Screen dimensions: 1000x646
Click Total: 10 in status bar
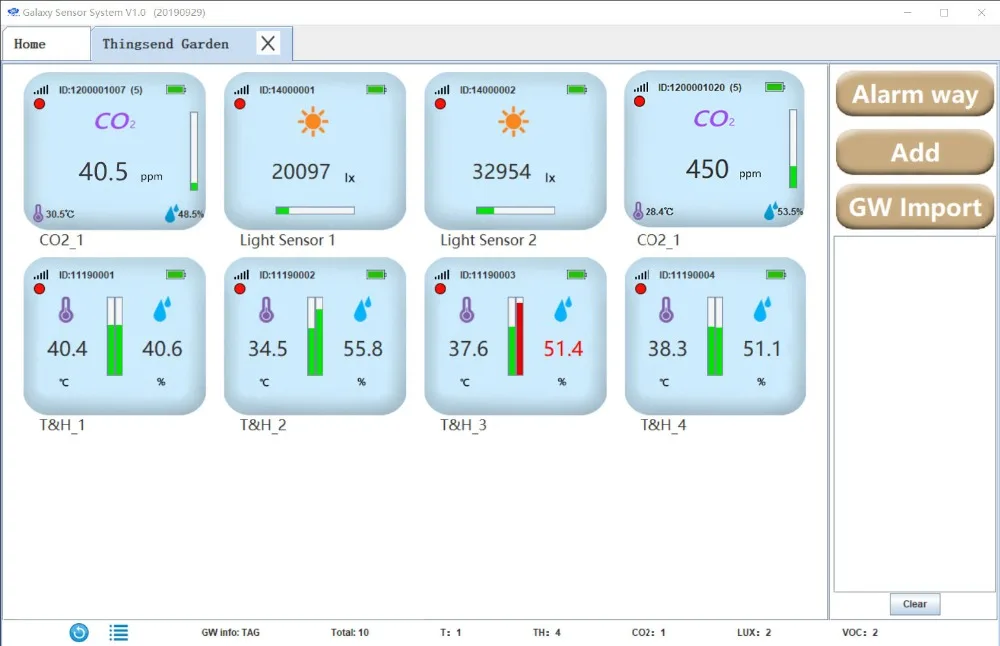[349, 633]
